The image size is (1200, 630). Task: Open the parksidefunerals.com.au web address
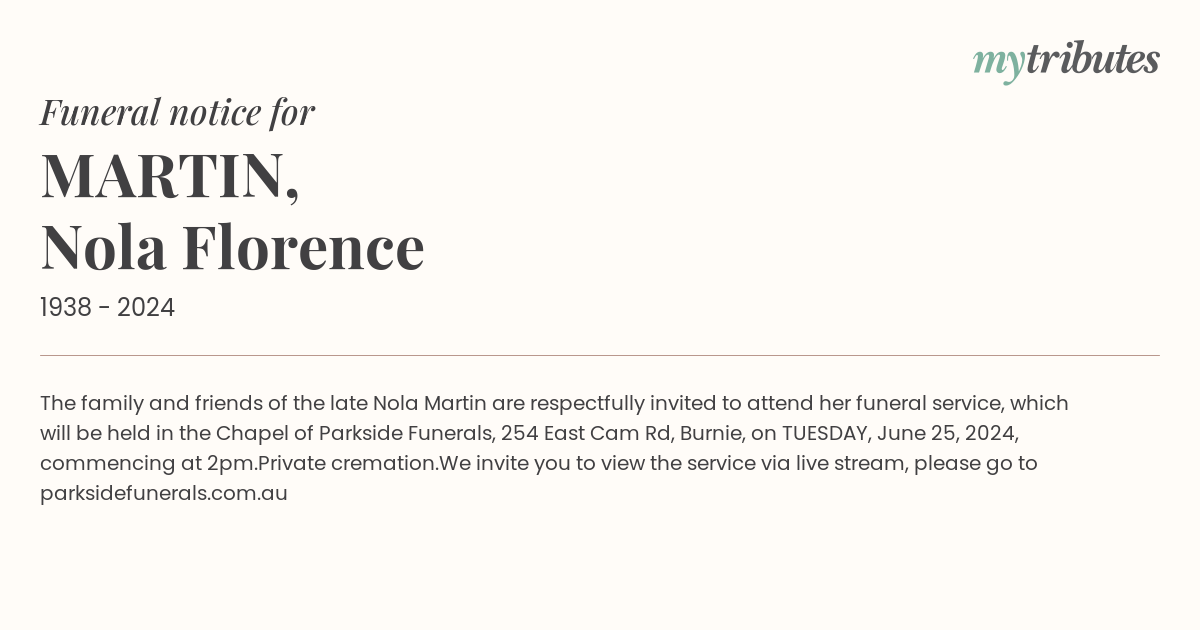coord(164,493)
